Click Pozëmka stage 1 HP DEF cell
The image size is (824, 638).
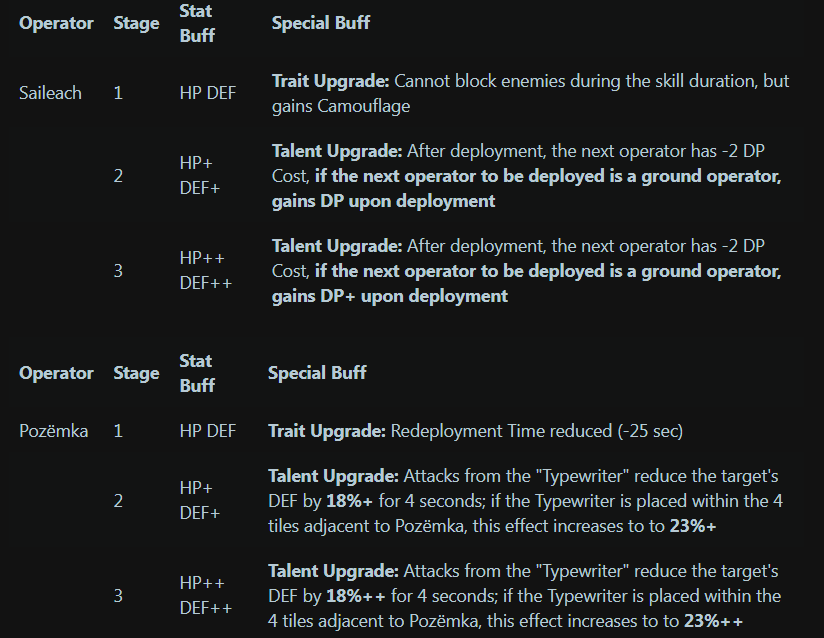coord(208,431)
